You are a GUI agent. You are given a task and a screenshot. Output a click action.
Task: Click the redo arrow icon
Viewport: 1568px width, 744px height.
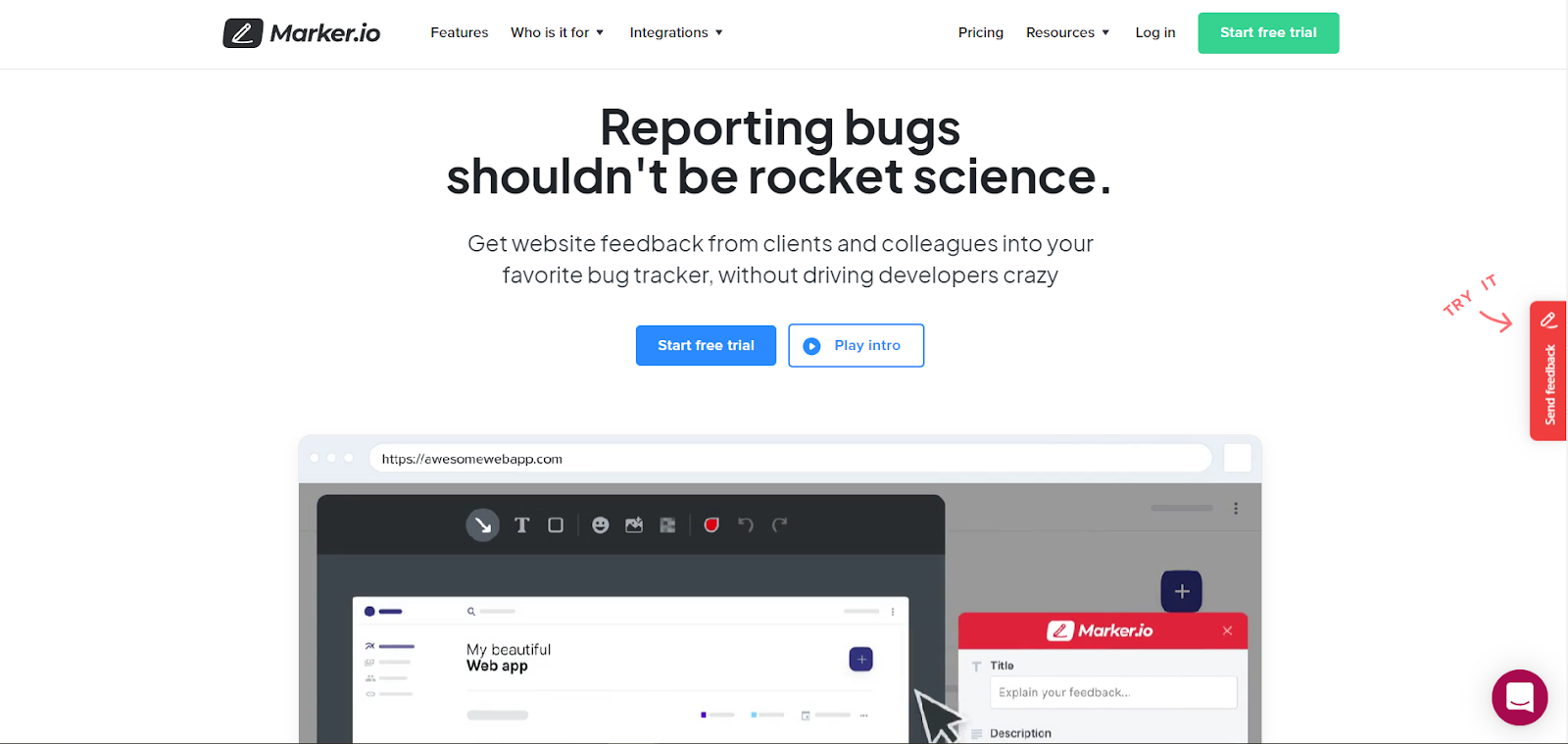pyautogui.click(x=779, y=525)
